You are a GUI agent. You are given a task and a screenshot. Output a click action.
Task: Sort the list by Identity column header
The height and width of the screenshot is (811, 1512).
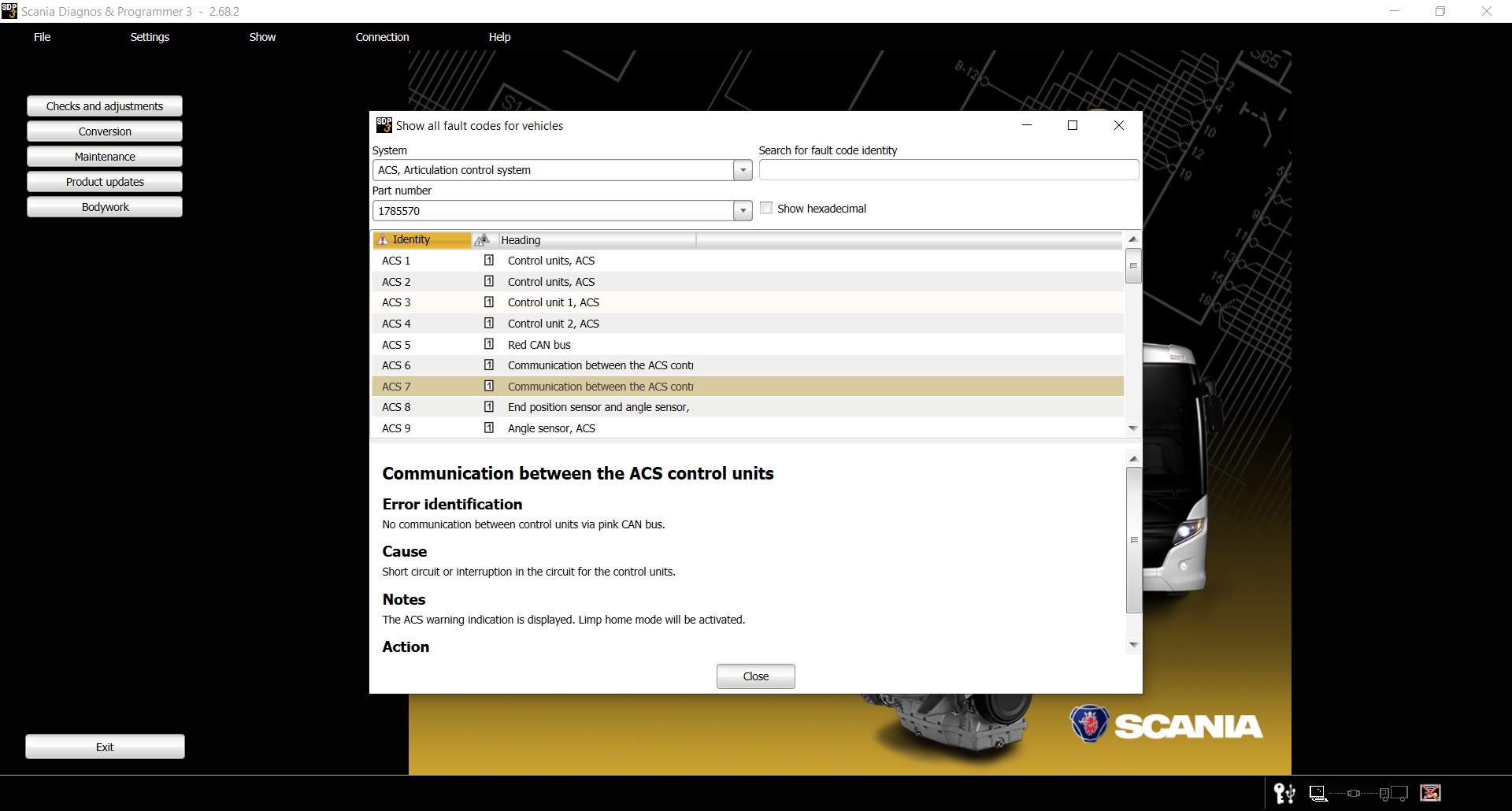[x=421, y=240]
